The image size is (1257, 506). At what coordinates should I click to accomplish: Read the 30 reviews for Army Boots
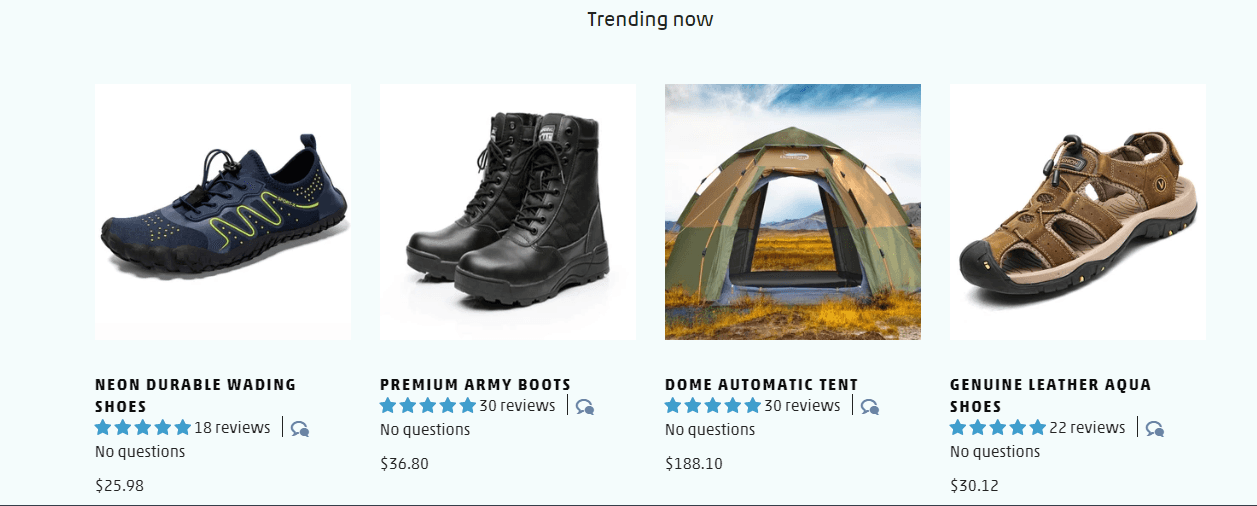tap(517, 406)
